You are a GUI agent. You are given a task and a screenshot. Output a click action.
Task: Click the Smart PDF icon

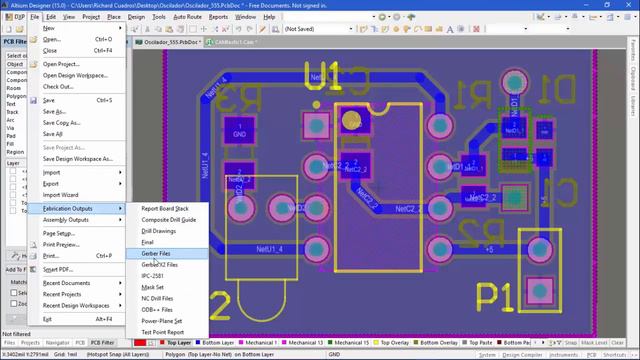pos(34,269)
